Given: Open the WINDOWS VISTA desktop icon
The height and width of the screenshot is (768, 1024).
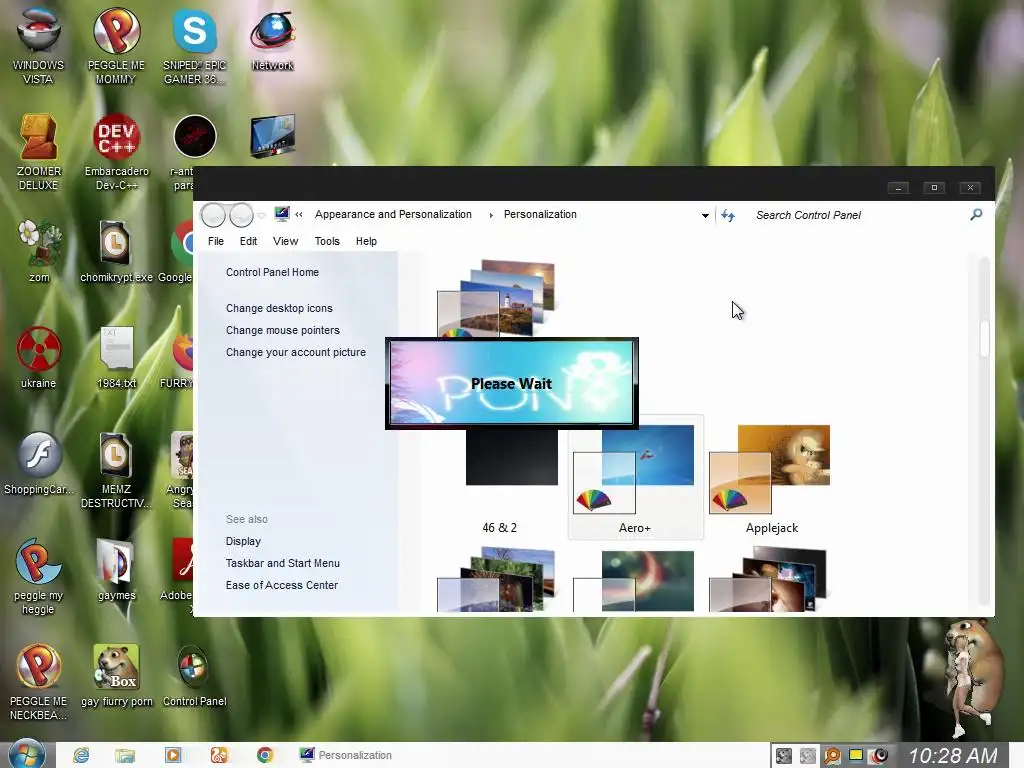Looking at the screenshot, I should click(38, 46).
